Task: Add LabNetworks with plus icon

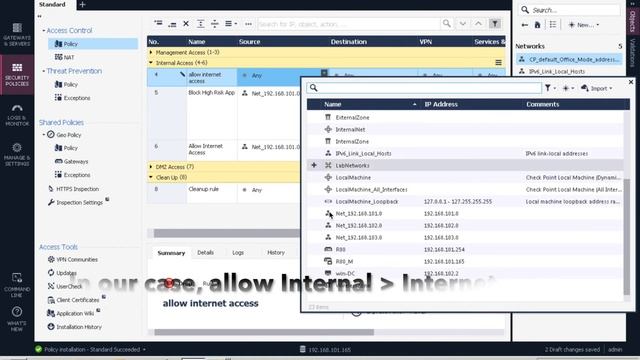Action: click(314, 165)
